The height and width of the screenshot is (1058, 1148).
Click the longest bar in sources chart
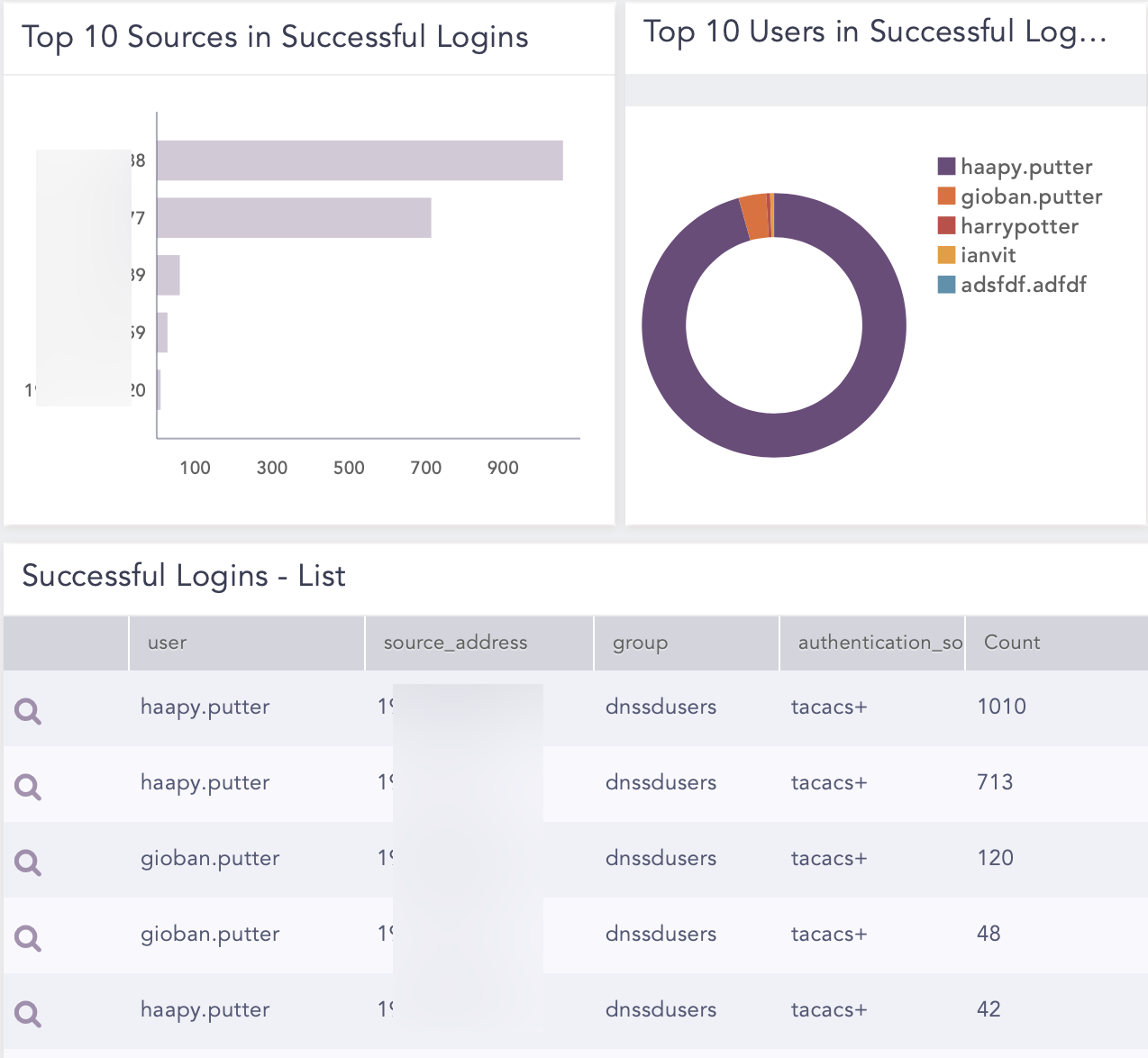360,160
